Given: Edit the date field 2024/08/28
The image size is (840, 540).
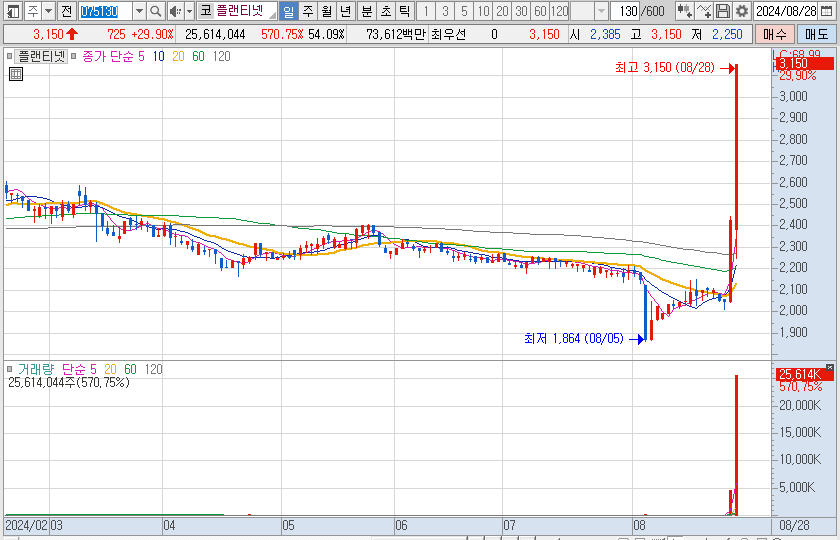Looking at the screenshot, I should pyautogui.click(x=786, y=11).
